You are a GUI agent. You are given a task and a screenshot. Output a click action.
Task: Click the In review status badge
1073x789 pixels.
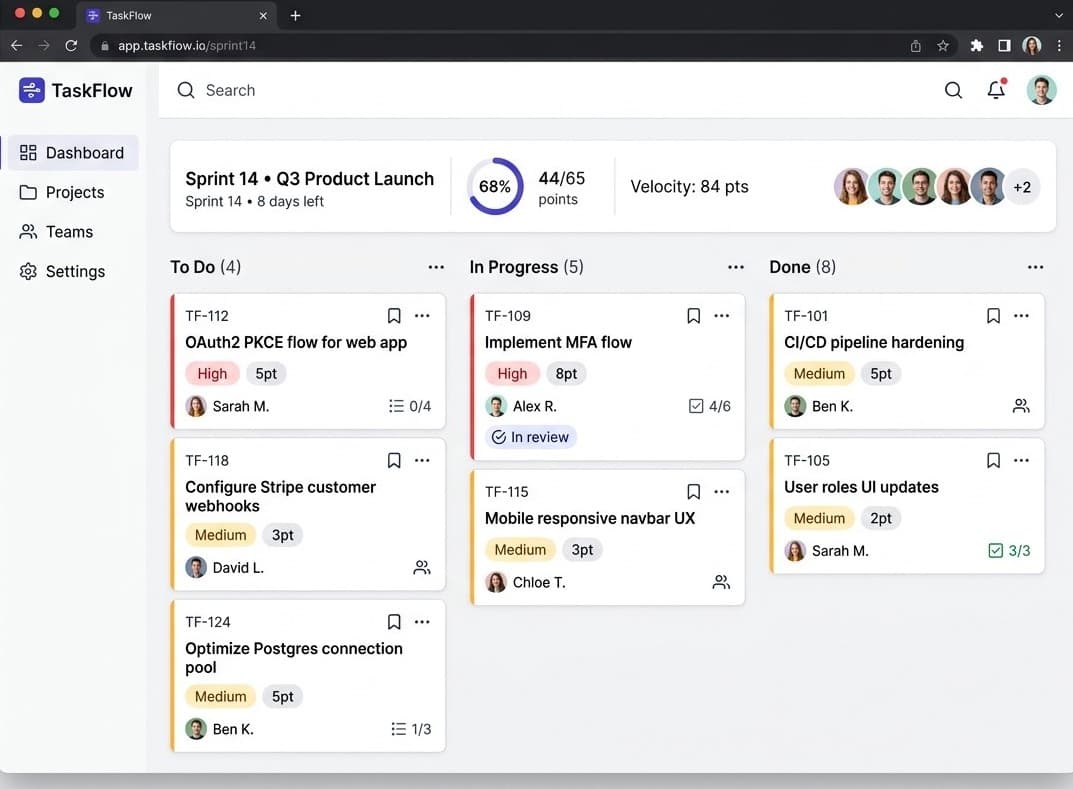point(531,437)
